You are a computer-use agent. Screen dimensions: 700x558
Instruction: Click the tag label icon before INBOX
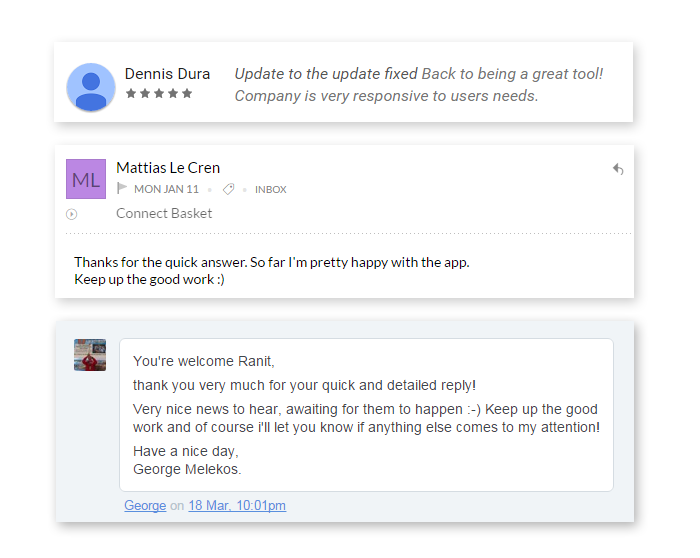[229, 189]
